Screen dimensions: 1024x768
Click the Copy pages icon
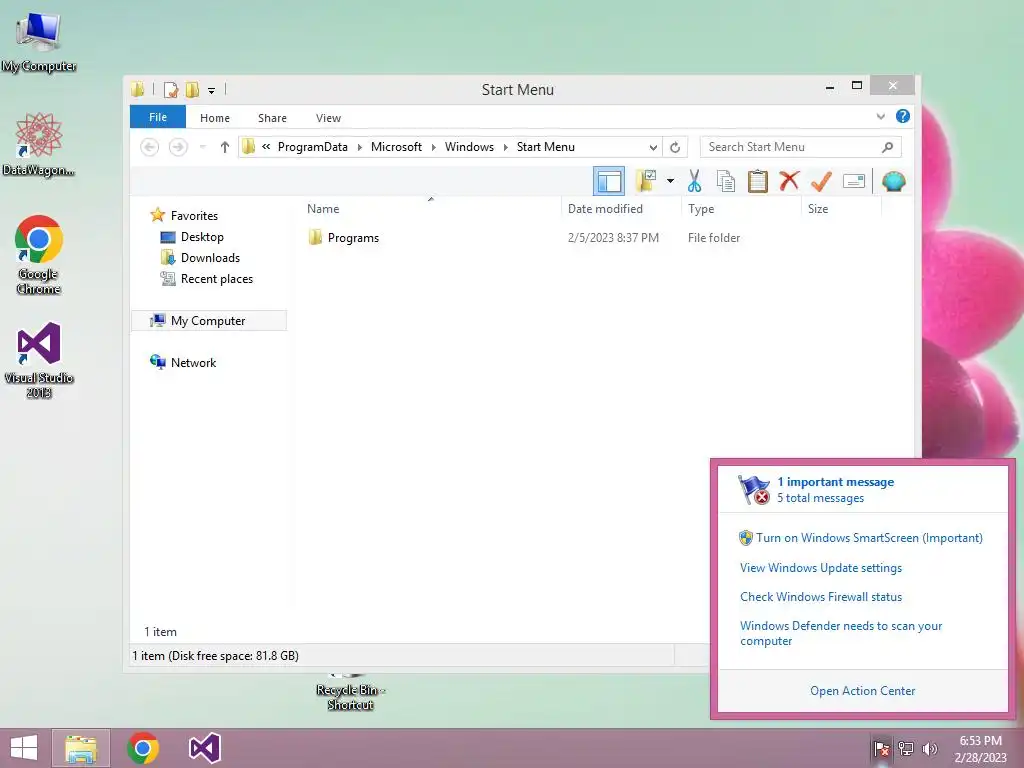pos(726,181)
